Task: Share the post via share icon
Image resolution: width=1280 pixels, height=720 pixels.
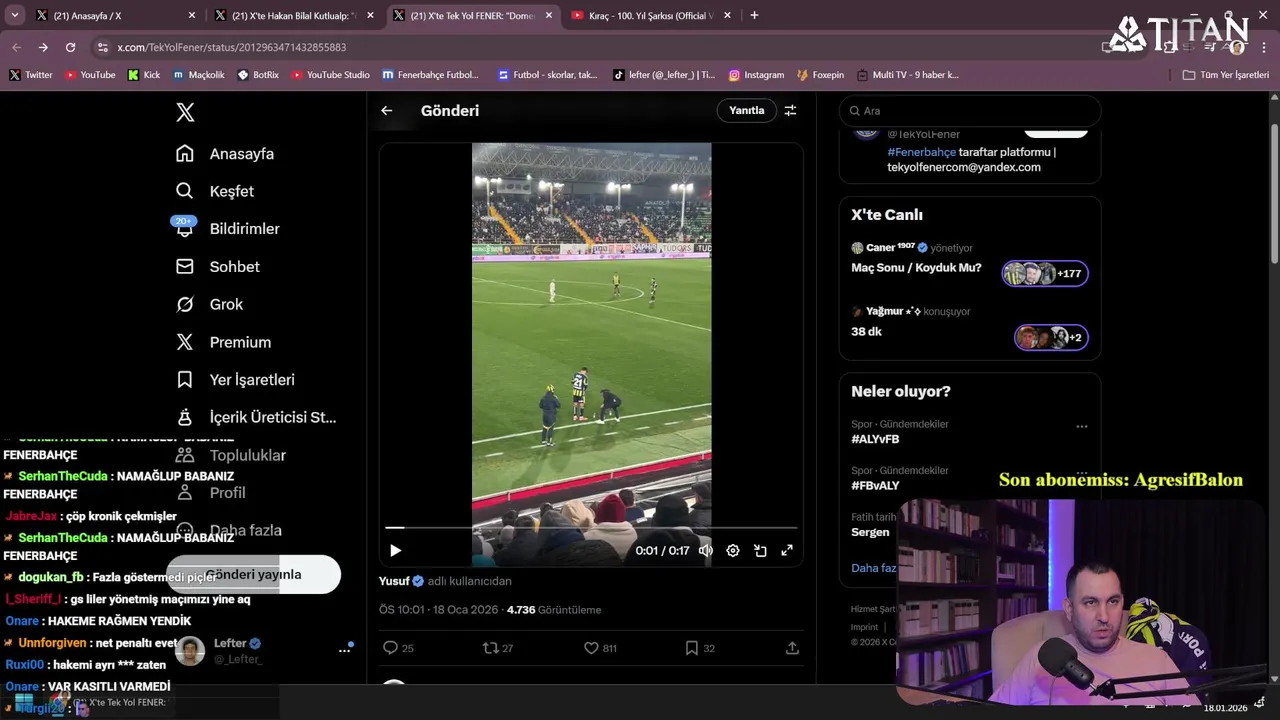Action: 792,648
